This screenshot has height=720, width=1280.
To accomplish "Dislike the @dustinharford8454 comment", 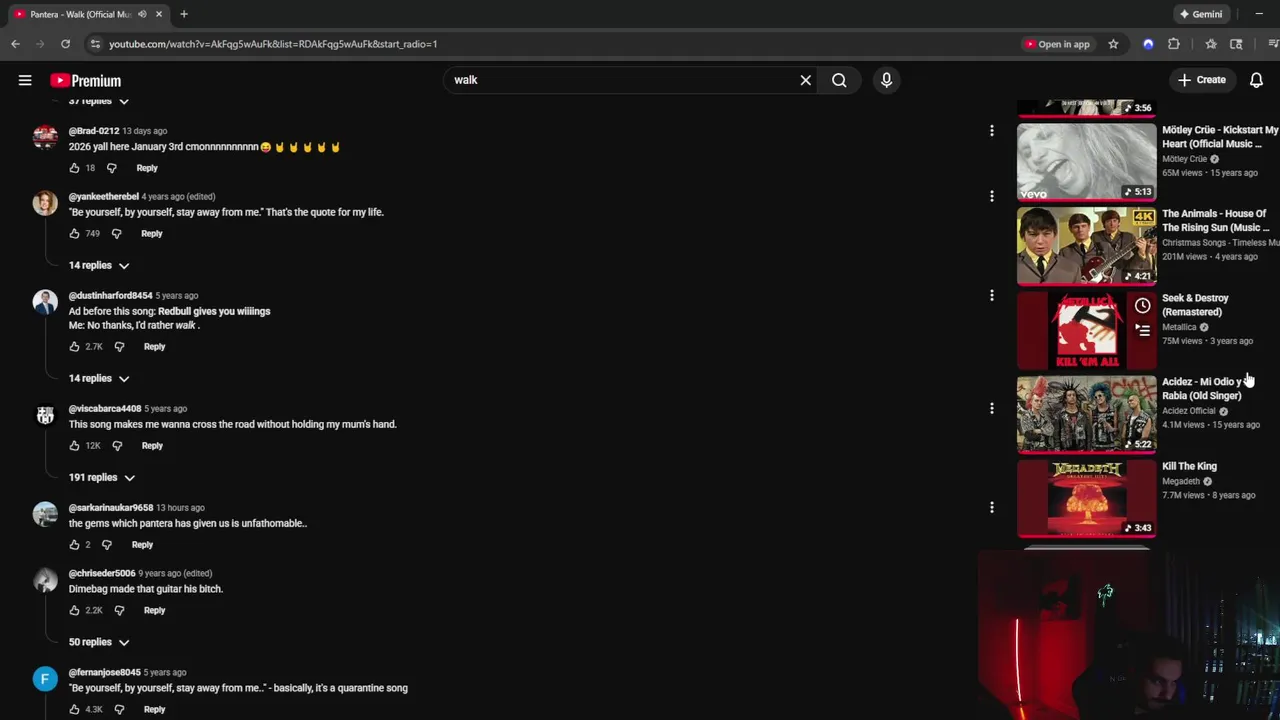I will point(119,346).
